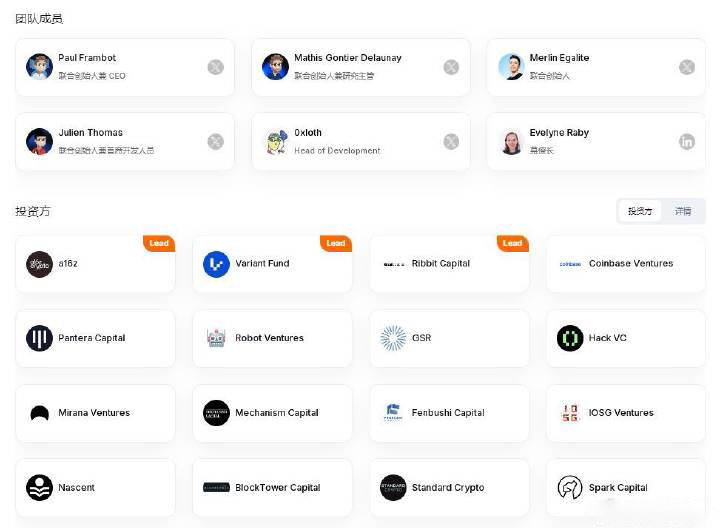Open Evelyne Raby's LinkedIn icon
The height and width of the screenshot is (528, 720).
(x=686, y=141)
